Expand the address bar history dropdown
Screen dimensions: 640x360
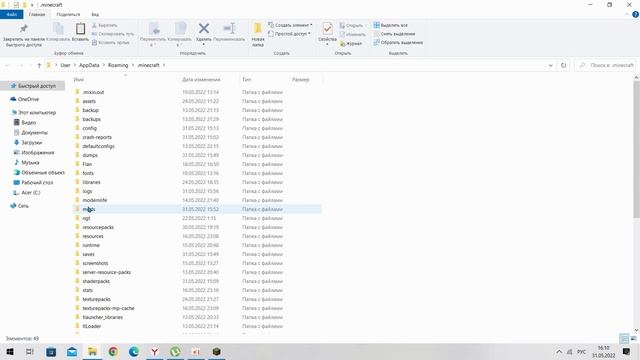pos(551,65)
